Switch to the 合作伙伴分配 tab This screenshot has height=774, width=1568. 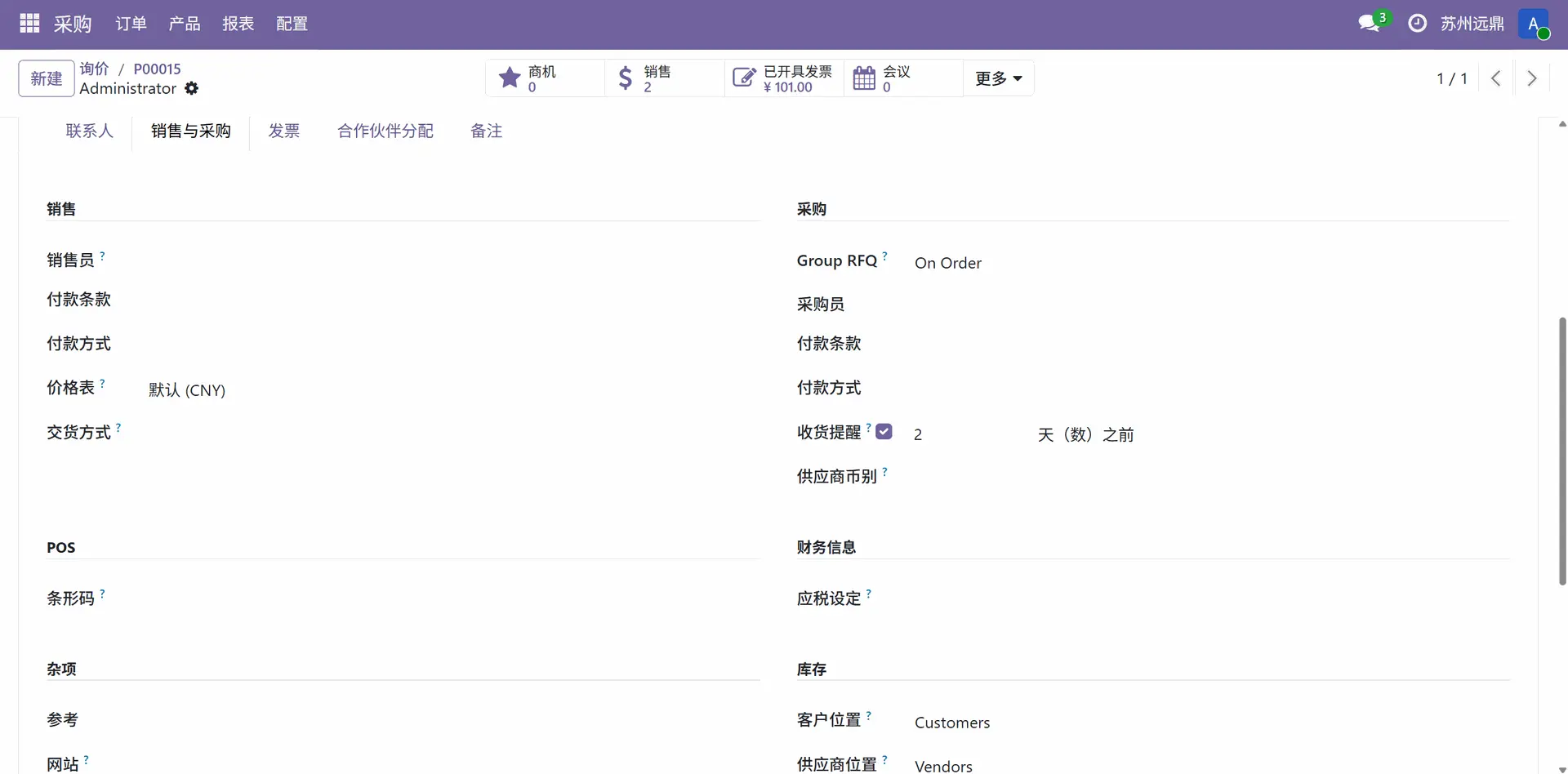tap(385, 131)
